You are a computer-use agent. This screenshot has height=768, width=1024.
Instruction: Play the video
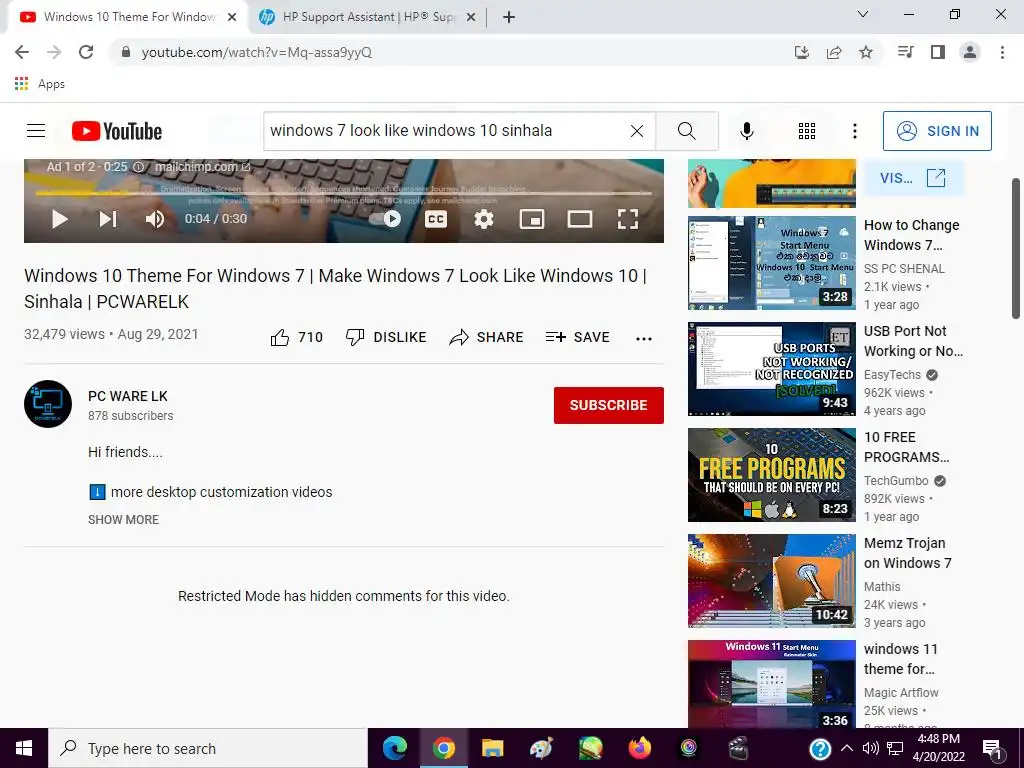[x=59, y=219]
